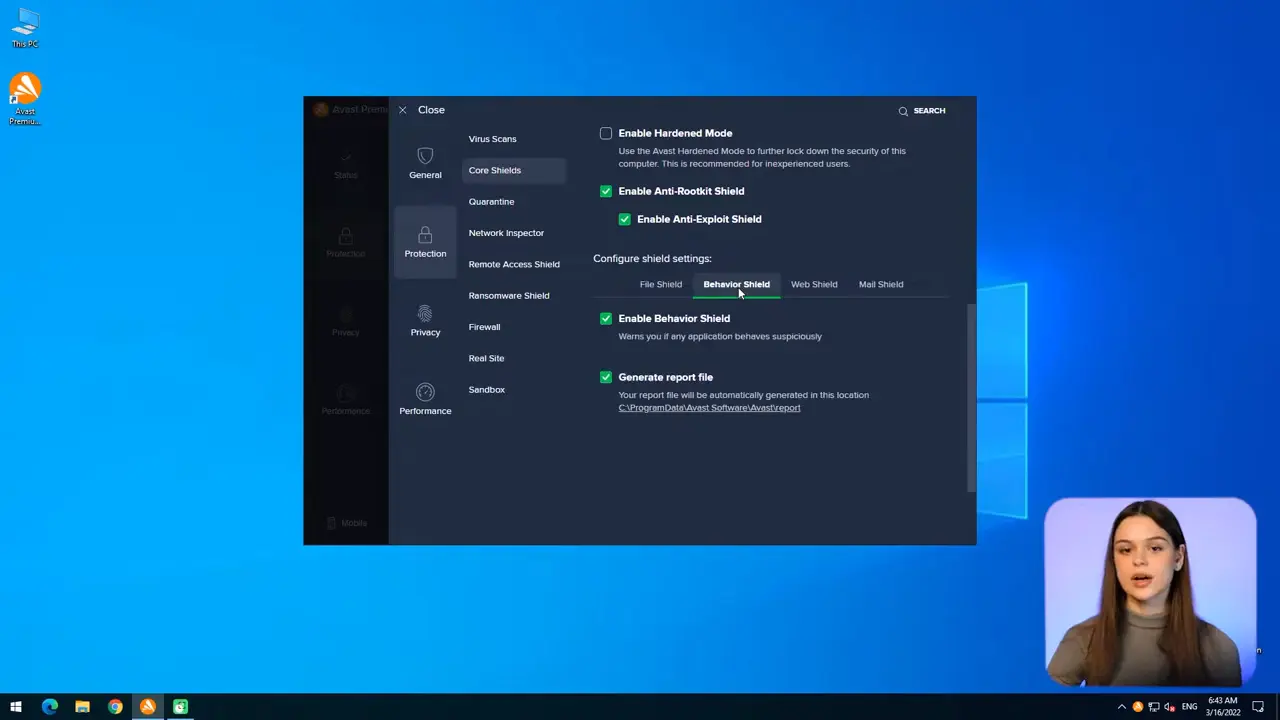The width and height of the screenshot is (1280, 720).
Task: Open the Privacy fingerprint category
Action: [425, 320]
